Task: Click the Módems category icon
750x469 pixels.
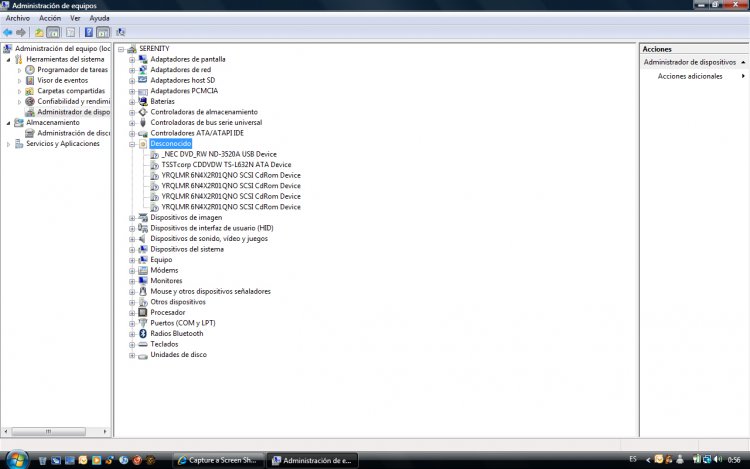Action: (x=143, y=270)
